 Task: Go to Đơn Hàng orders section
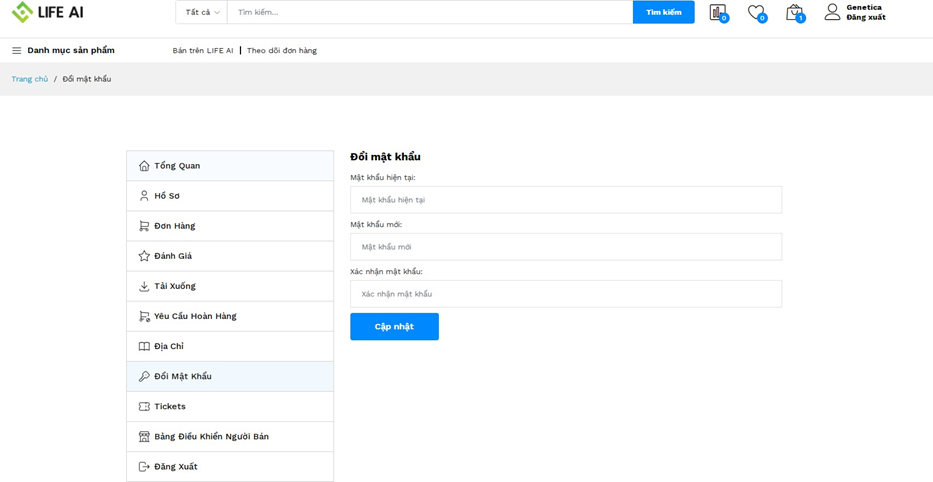click(174, 226)
